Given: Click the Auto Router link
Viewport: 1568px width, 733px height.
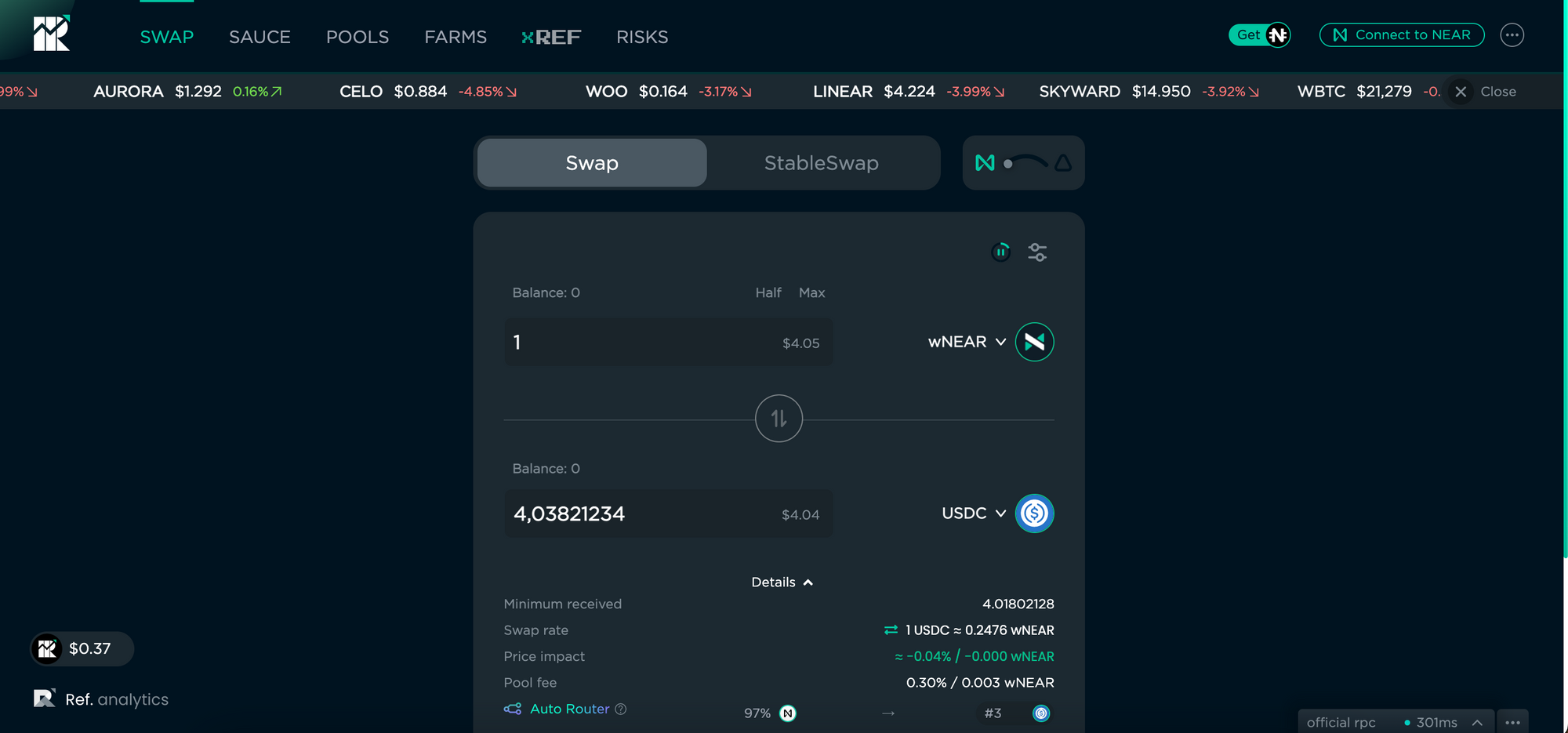Looking at the screenshot, I should coord(569,709).
